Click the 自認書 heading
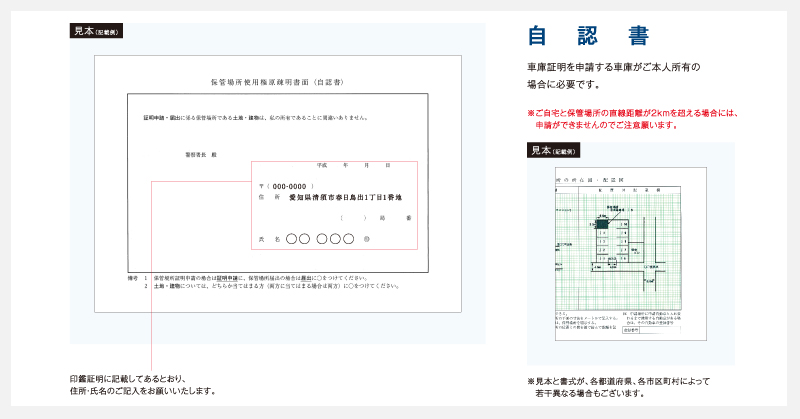Image resolution: width=800 pixels, height=419 pixels. [588, 36]
